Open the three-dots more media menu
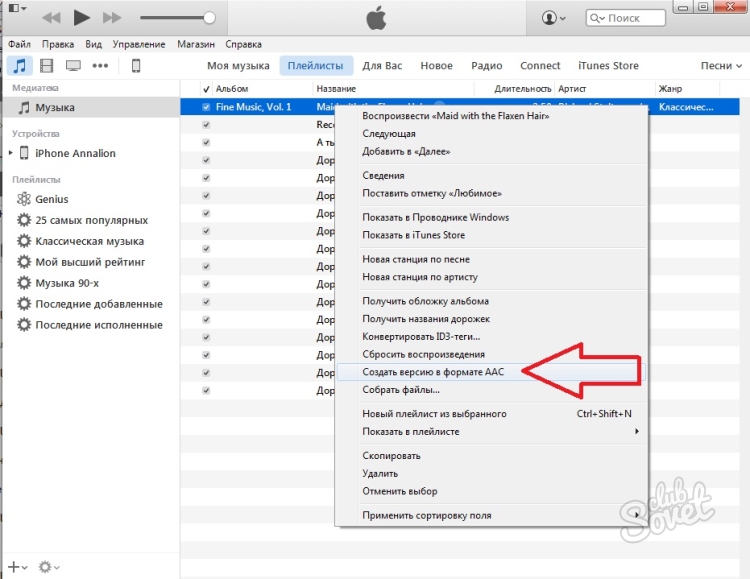Screen dimensions: 750x579 coord(100,65)
